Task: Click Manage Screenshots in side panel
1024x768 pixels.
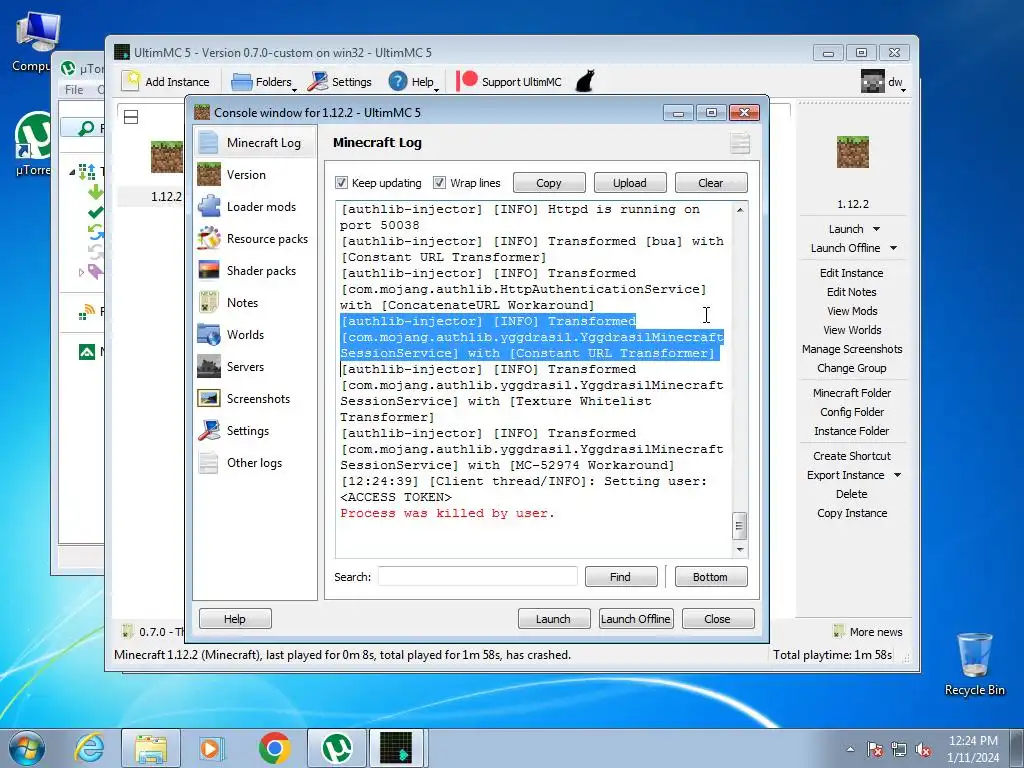Action: (852, 349)
